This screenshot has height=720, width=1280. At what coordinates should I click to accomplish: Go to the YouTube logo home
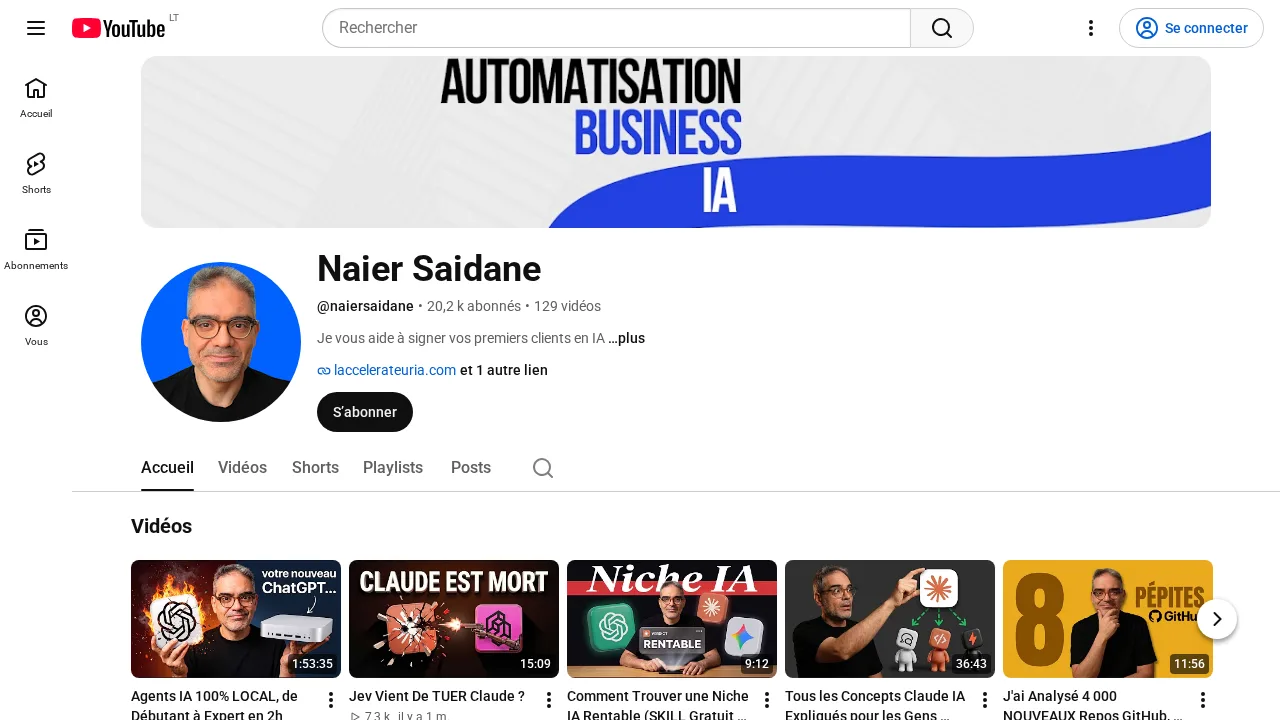pos(118,28)
